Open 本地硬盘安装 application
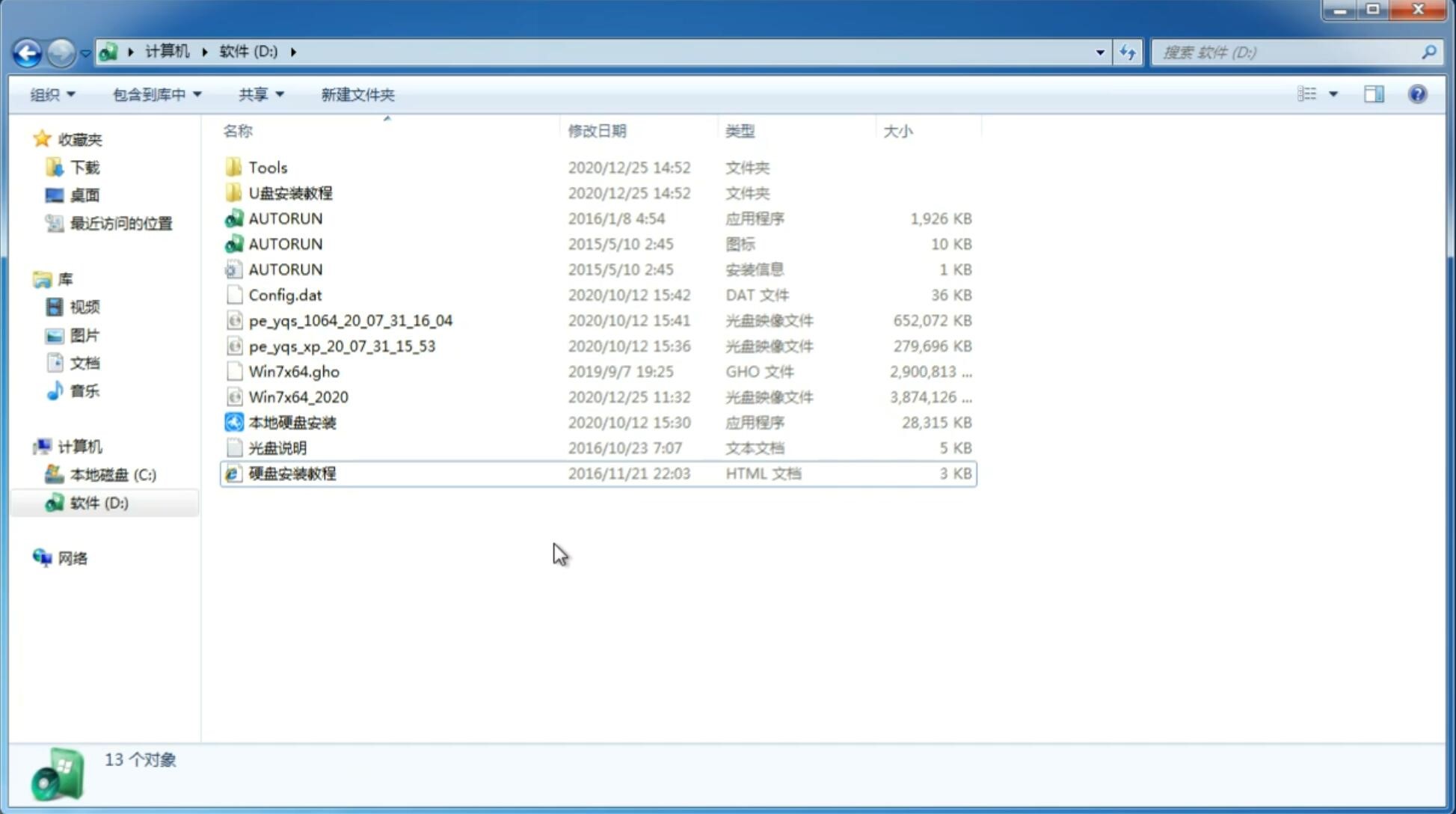Viewport: 1456px width, 814px height. point(292,422)
